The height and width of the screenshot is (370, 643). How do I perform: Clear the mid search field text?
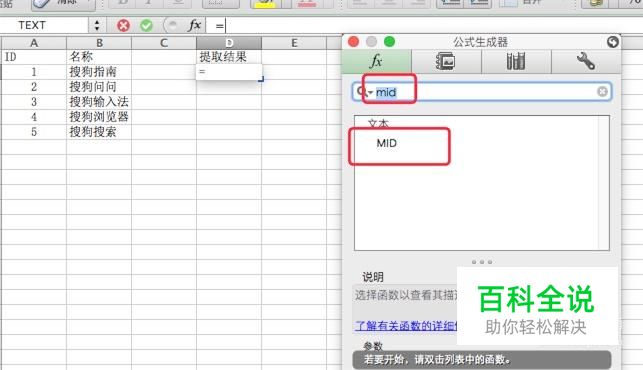pyautogui.click(x=602, y=91)
